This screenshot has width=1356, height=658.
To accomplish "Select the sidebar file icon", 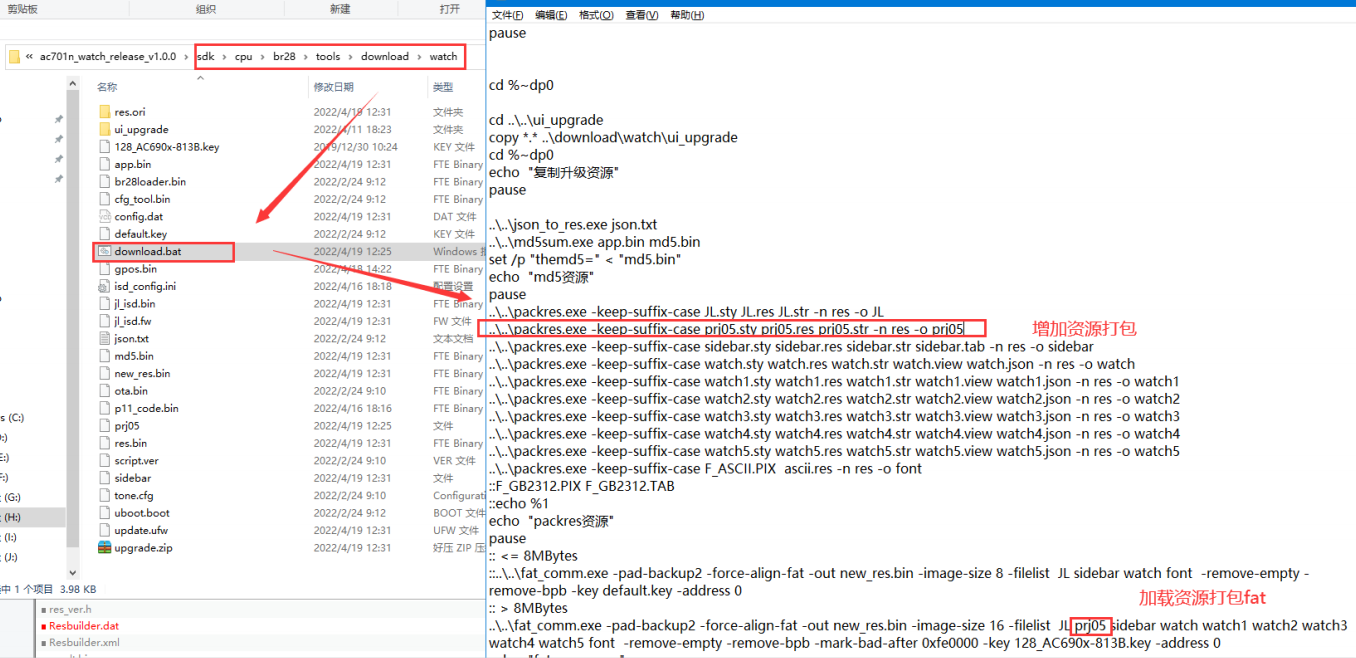I will tap(106, 478).
